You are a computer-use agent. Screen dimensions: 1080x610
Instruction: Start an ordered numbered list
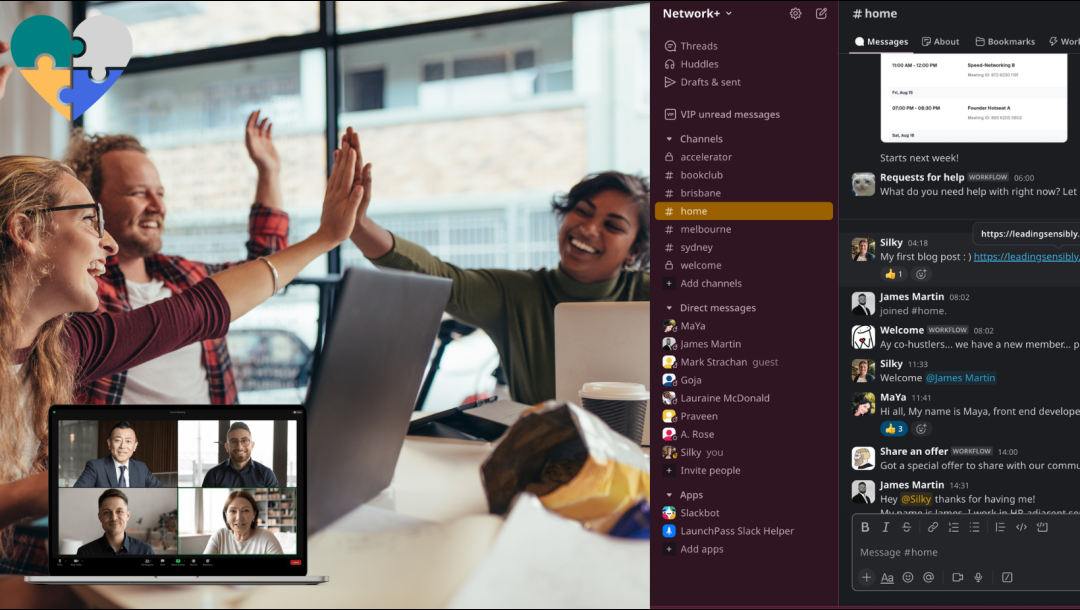coord(953,527)
